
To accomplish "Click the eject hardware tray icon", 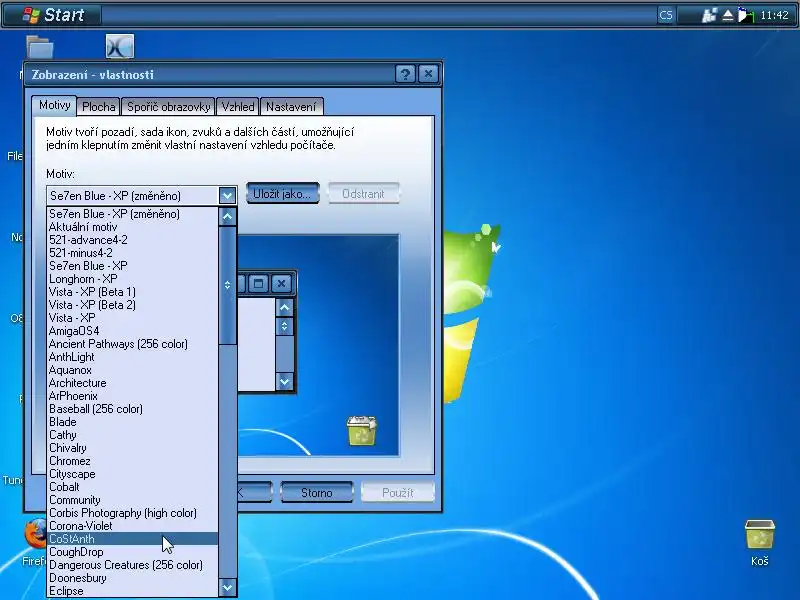I will click(728, 15).
